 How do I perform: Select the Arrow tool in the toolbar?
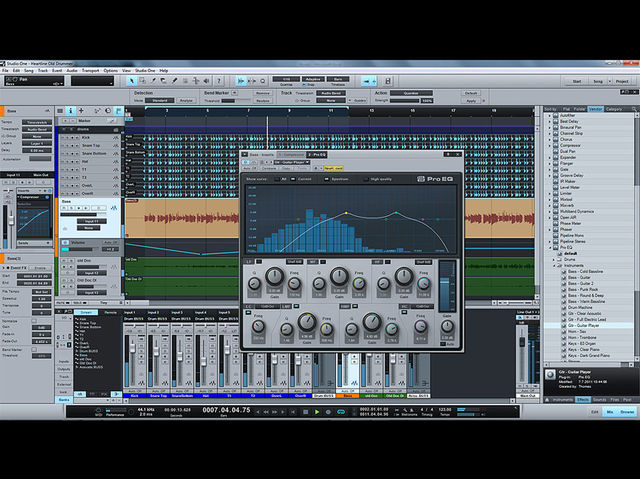131,81
